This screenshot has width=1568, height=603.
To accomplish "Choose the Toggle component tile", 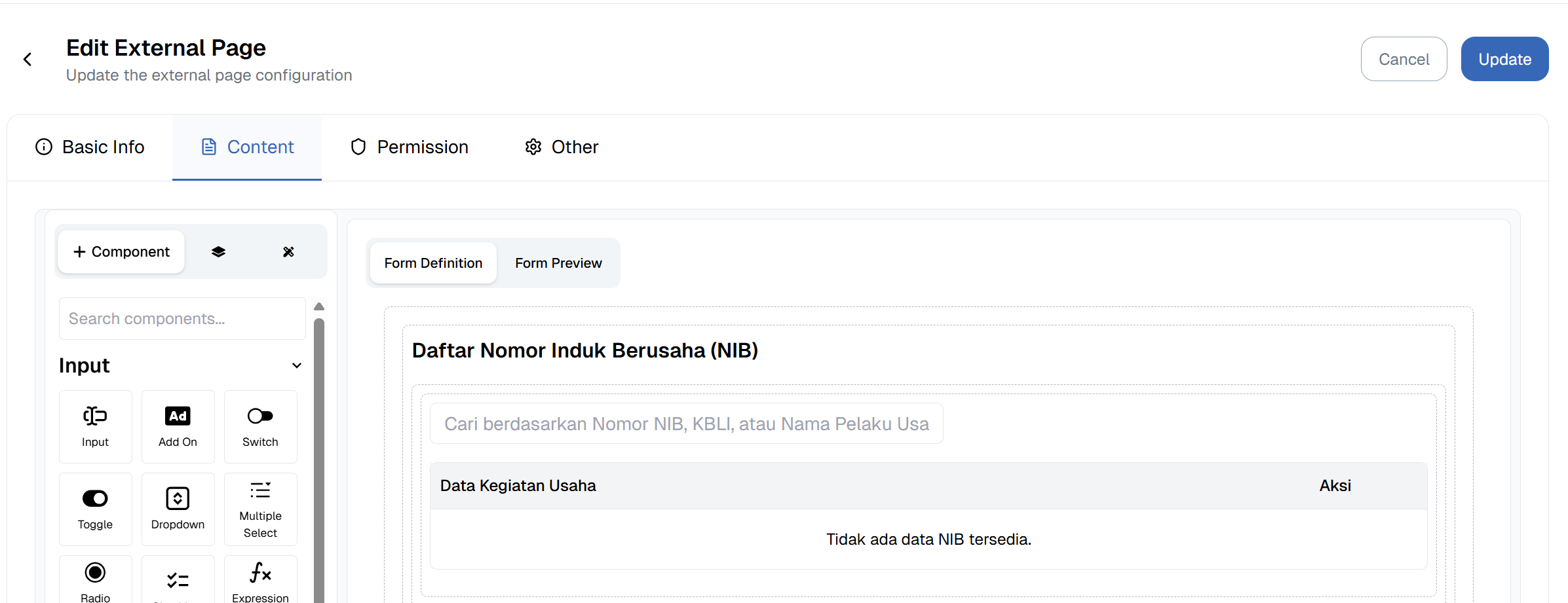I will coord(95,509).
